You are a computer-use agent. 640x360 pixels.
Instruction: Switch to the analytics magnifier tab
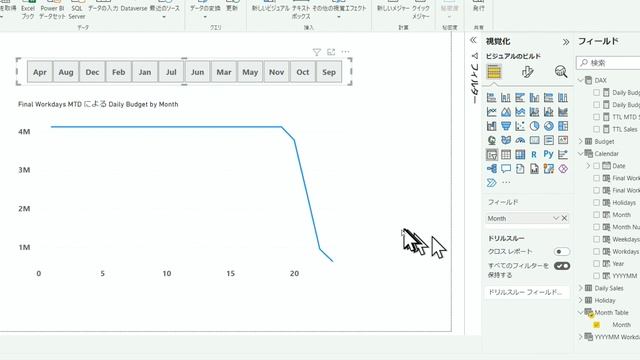[x=561, y=72]
